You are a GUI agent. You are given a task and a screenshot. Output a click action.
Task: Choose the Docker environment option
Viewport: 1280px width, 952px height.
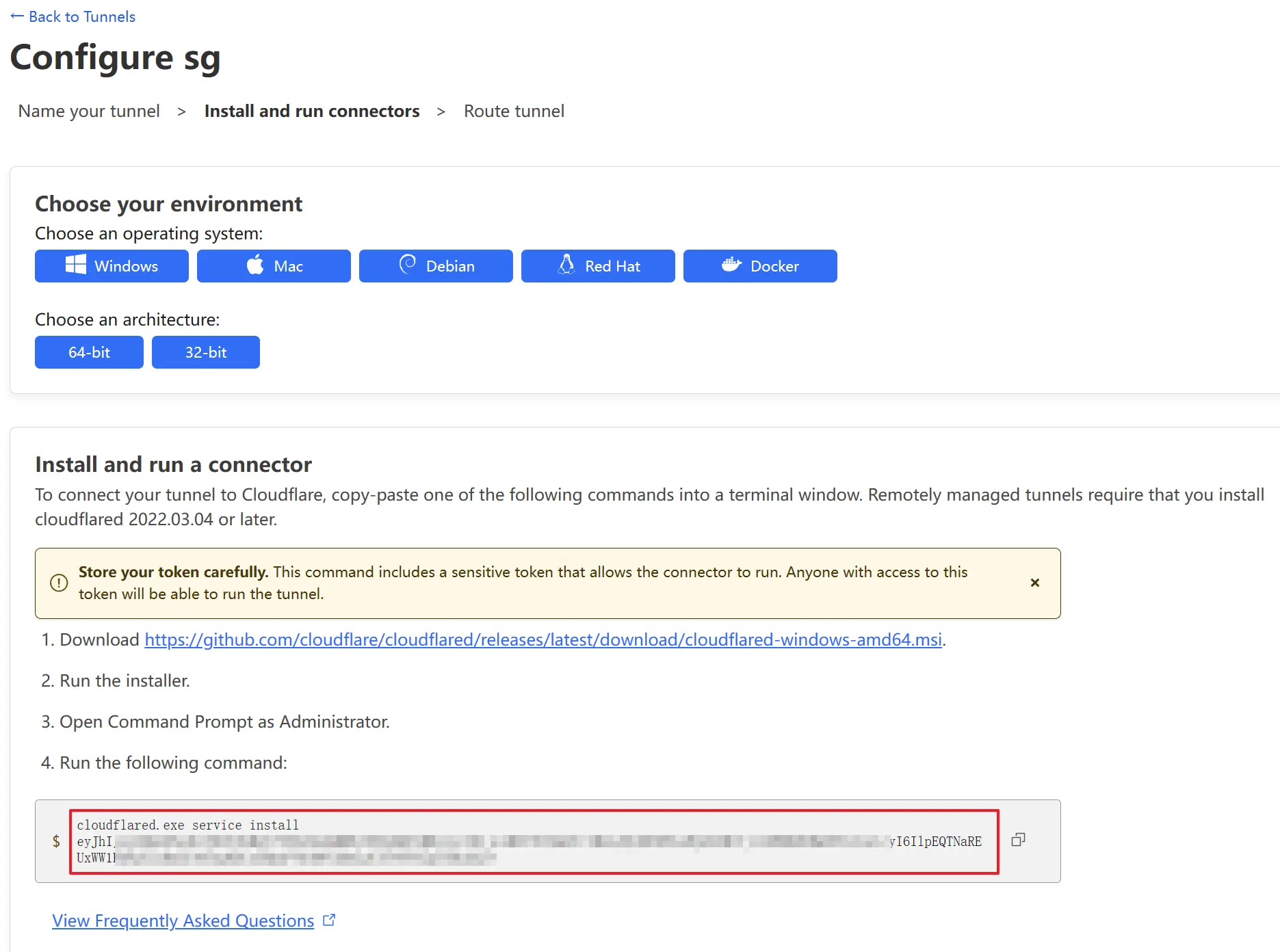coord(760,266)
